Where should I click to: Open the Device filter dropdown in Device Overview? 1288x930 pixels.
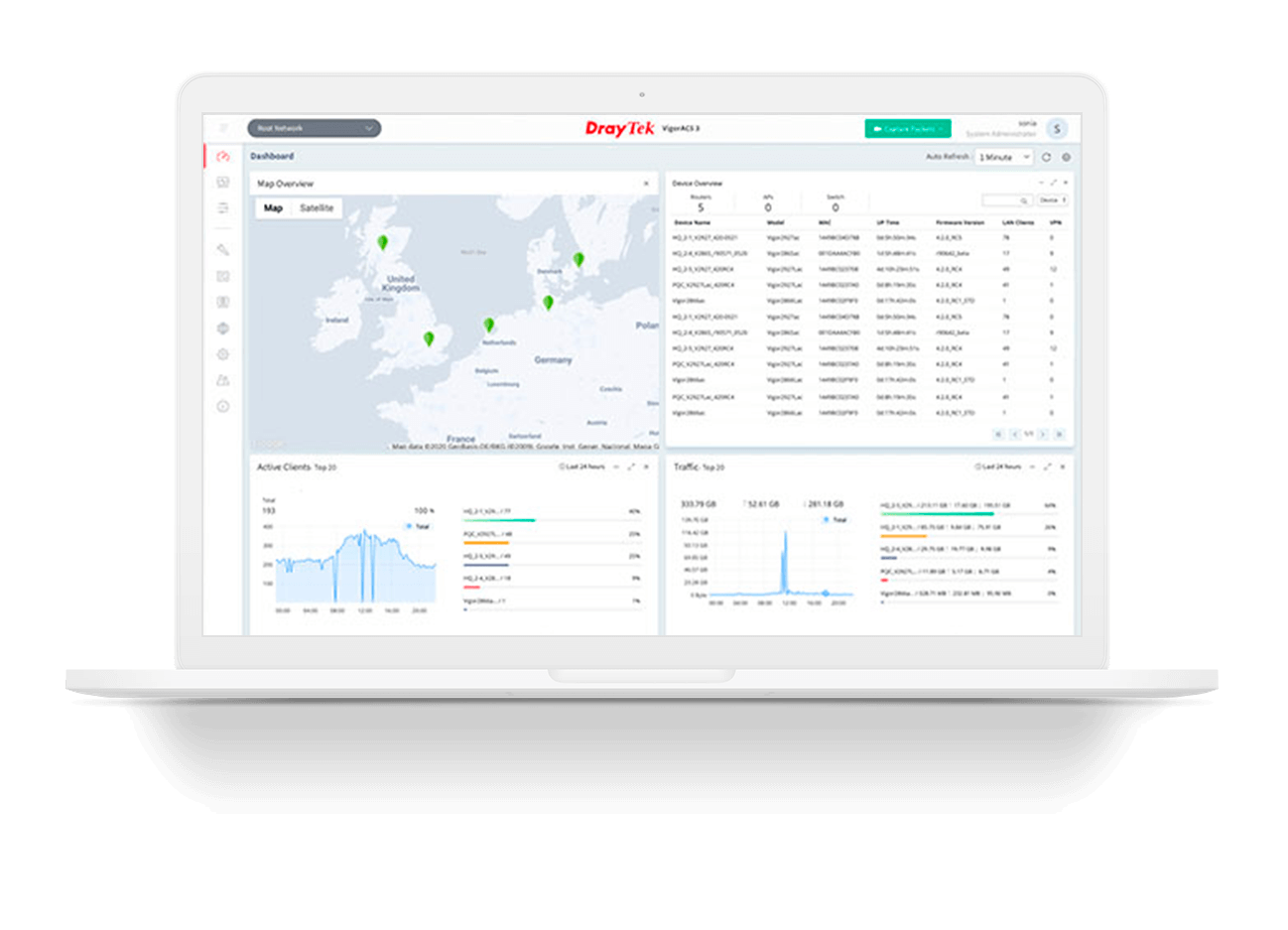[1053, 200]
